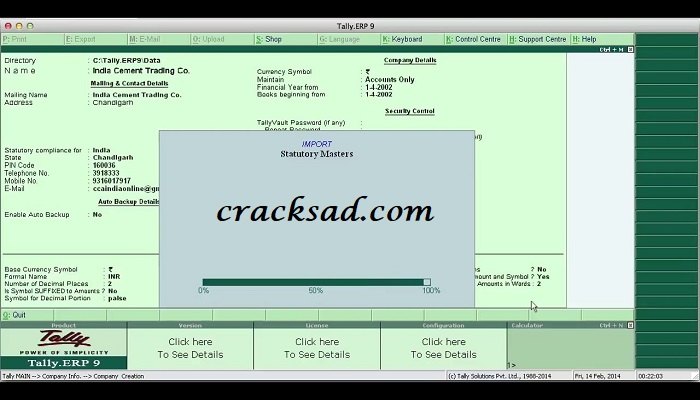Click the State value Chandigarh
Viewport: 700px width, 400px height.
click(113, 158)
